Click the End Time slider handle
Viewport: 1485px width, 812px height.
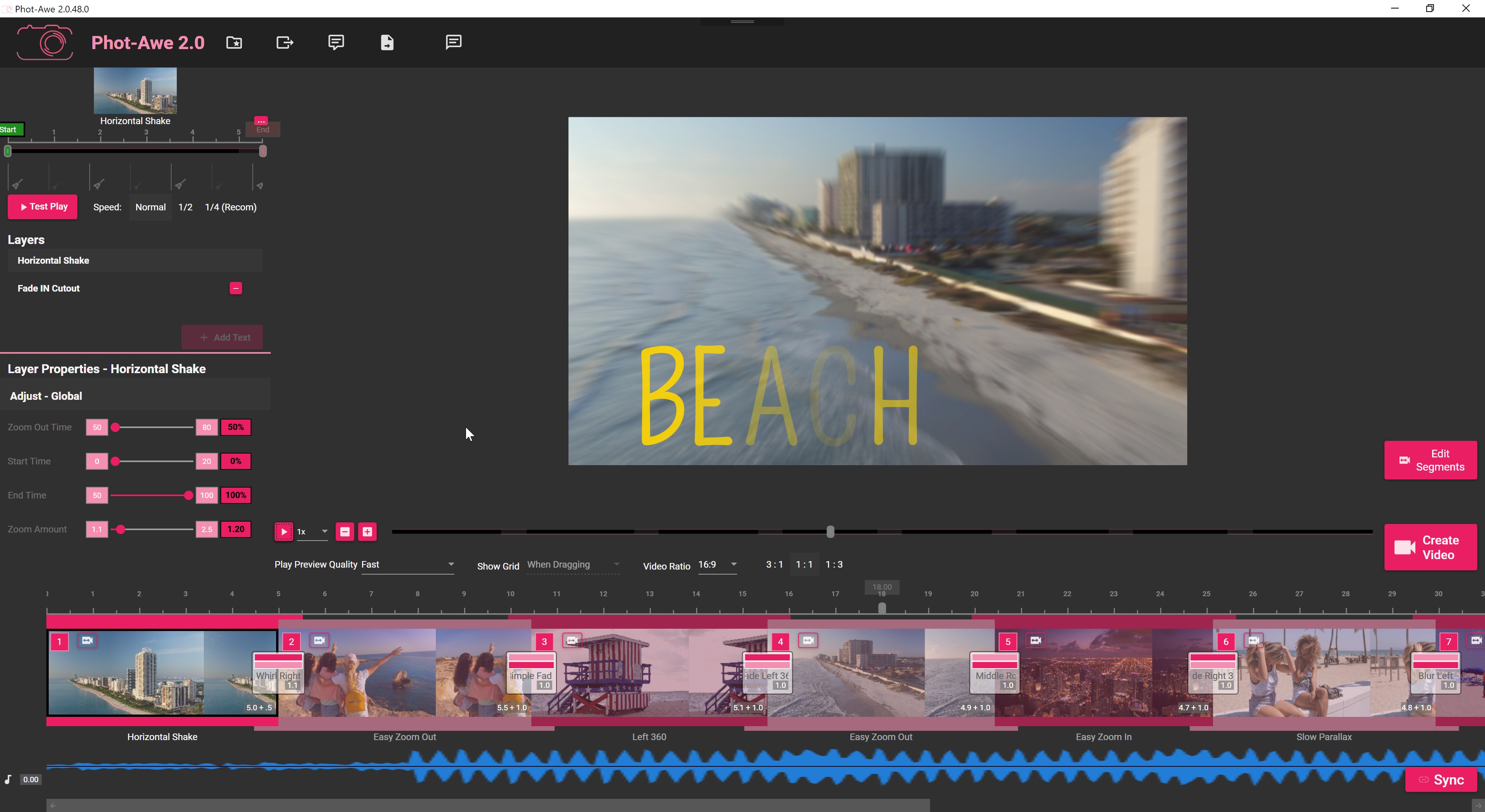coord(188,495)
